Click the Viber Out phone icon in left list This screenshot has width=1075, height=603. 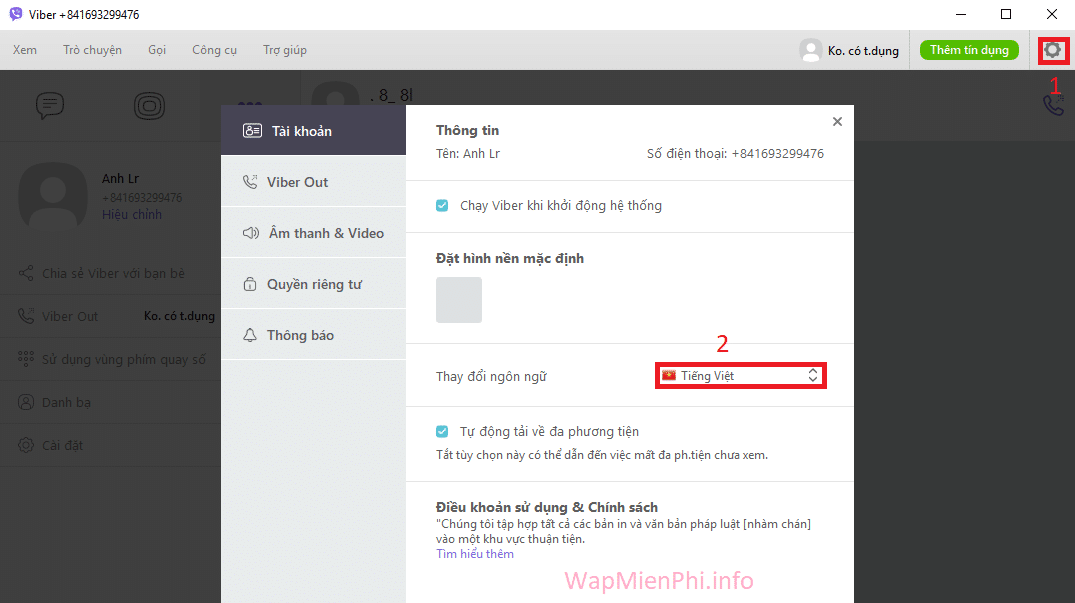[x=26, y=316]
